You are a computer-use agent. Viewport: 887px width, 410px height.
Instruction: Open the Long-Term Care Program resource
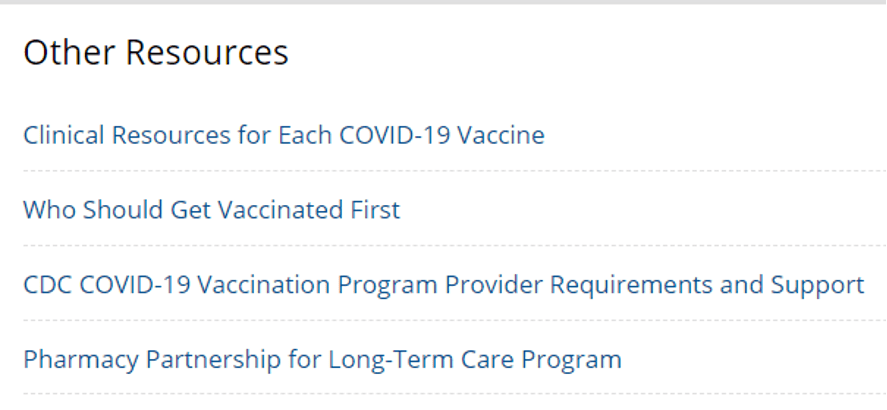(x=322, y=359)
